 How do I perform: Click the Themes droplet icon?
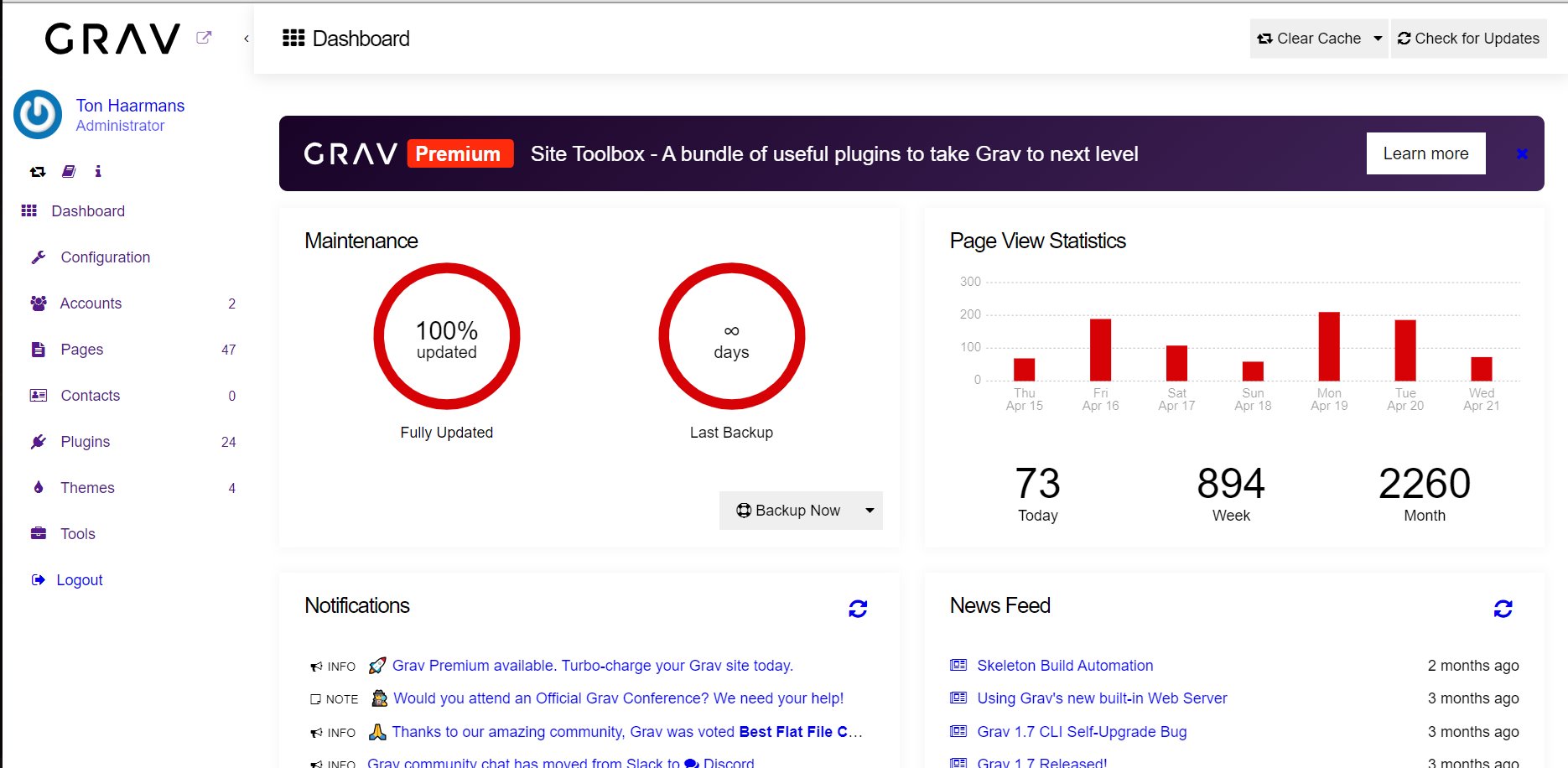tap(39, 487)
